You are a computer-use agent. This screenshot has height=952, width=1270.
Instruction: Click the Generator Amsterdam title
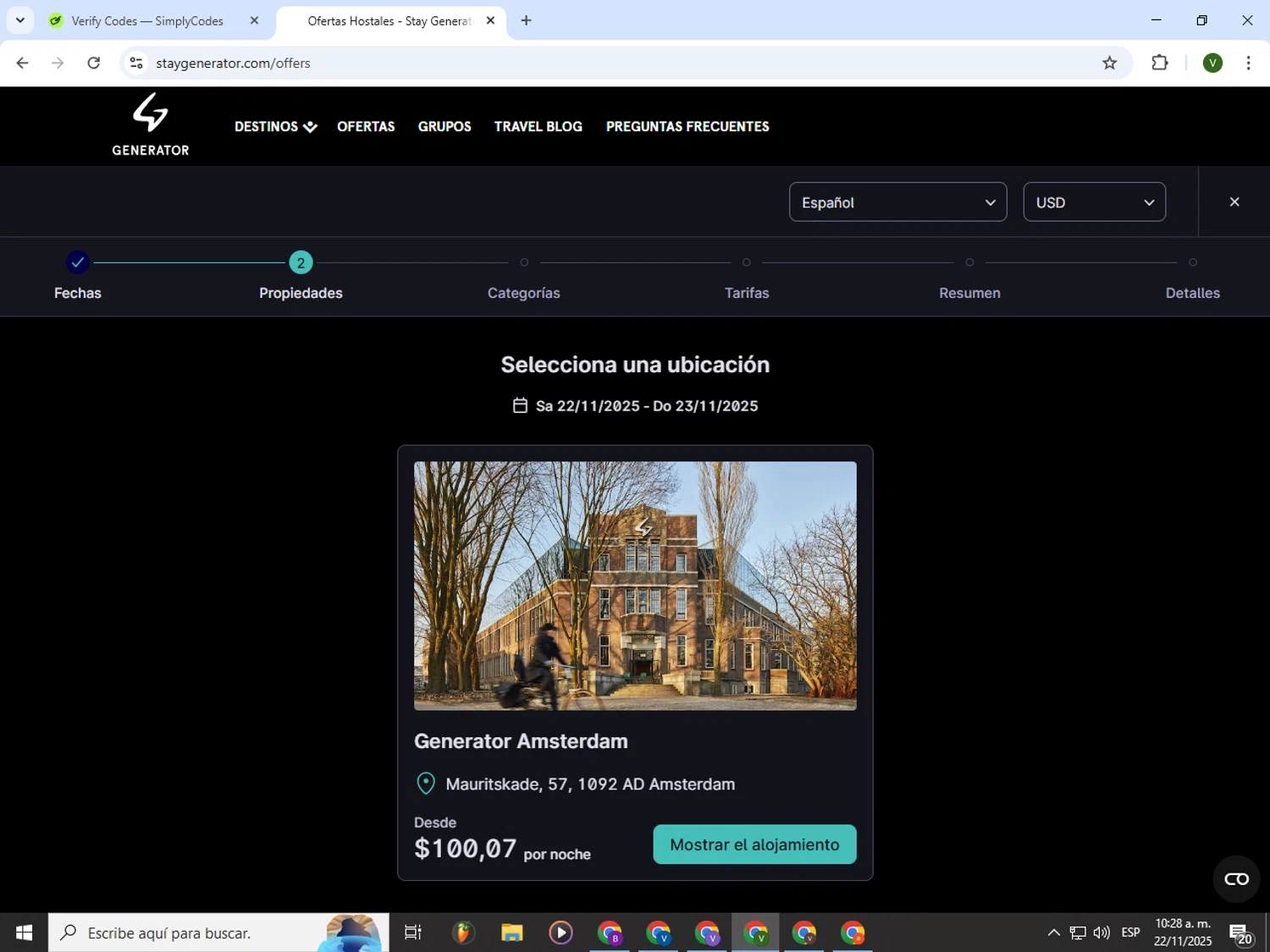click(x=521, y=741)
